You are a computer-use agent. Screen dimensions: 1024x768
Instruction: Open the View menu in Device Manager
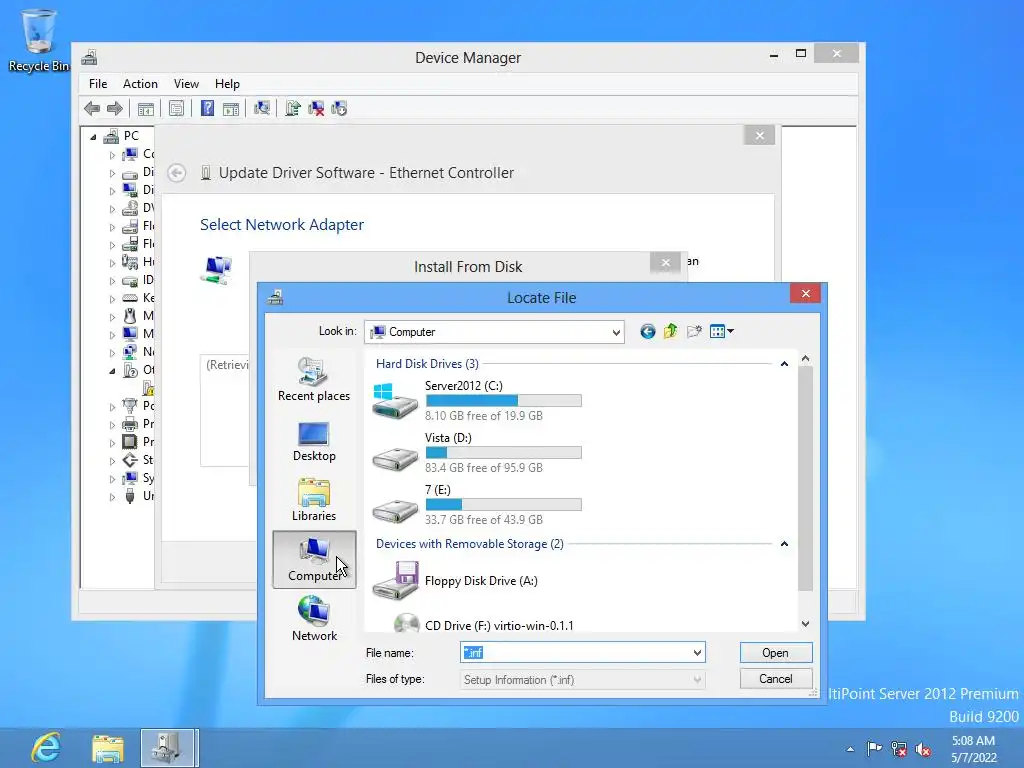point(186,84)
